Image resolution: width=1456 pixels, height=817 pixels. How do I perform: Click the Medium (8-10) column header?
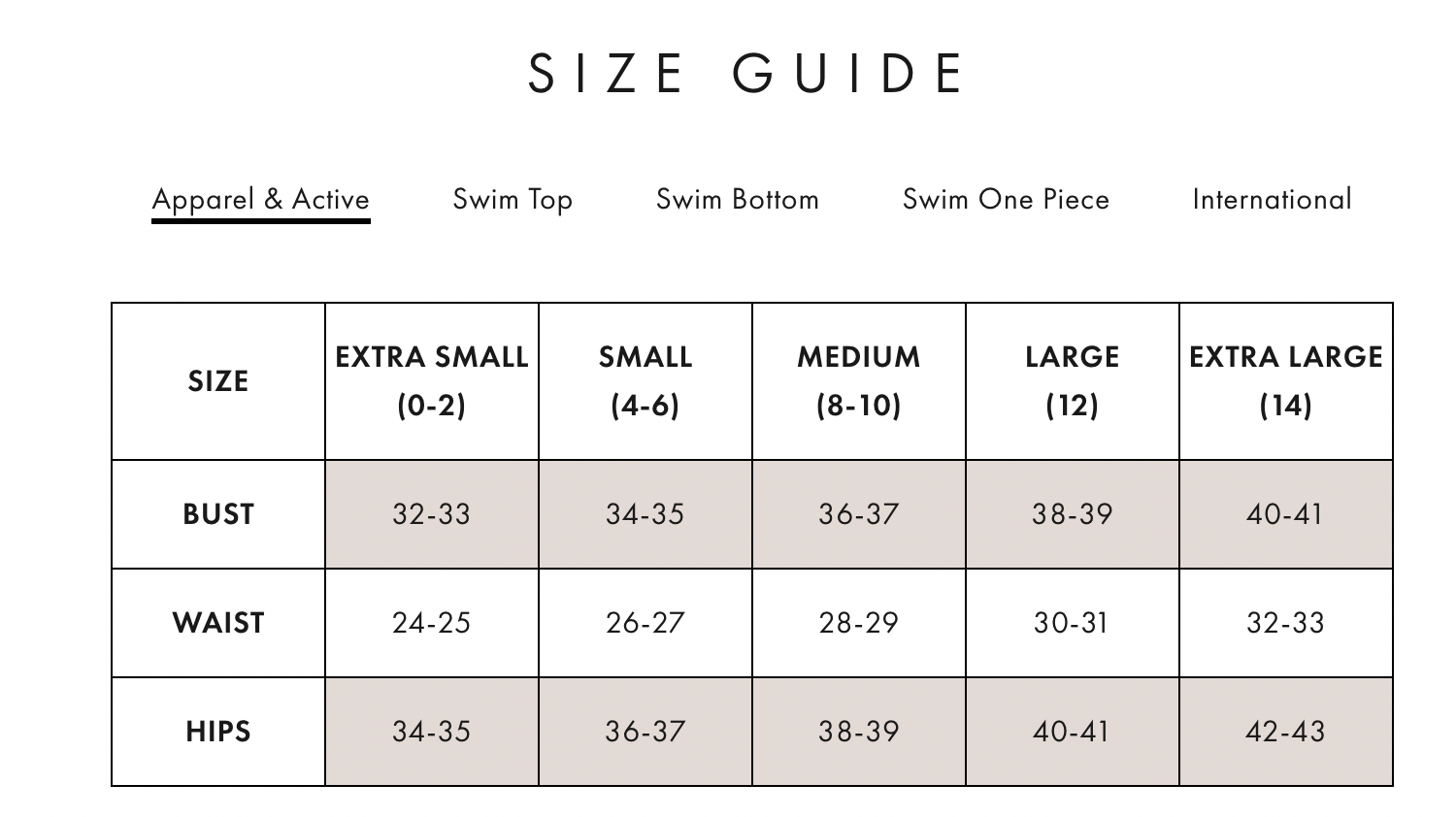pyautogui.click(x=859, y=381)
